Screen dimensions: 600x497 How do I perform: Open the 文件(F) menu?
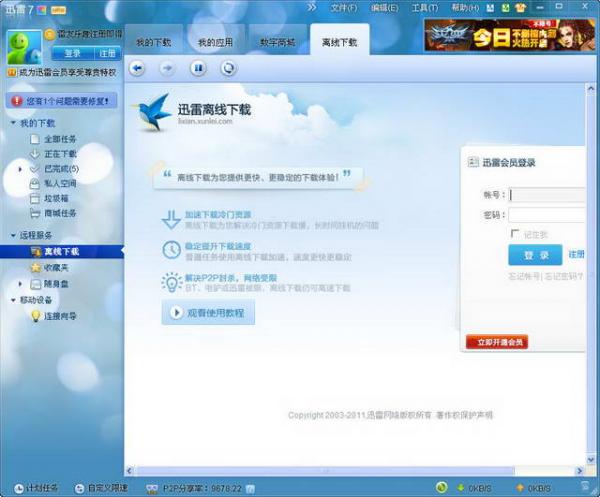(x=344, y=8)
